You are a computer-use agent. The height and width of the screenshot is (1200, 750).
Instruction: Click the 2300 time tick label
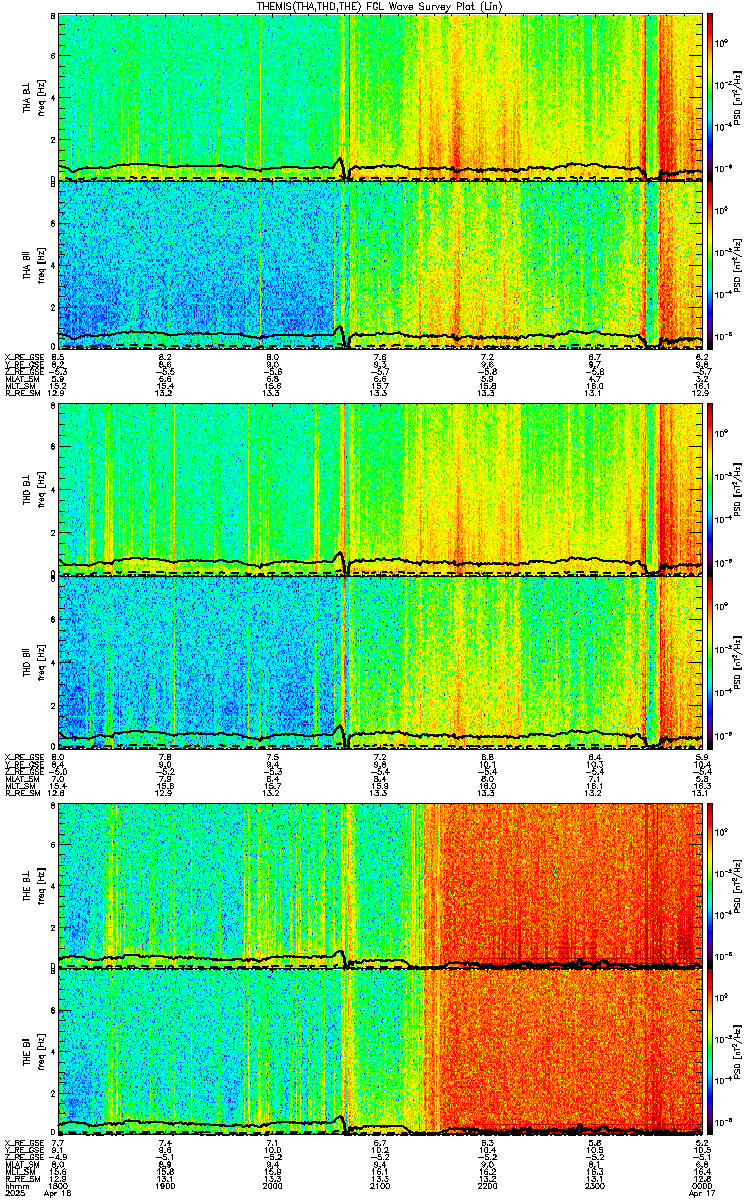tap(593, 1184)
